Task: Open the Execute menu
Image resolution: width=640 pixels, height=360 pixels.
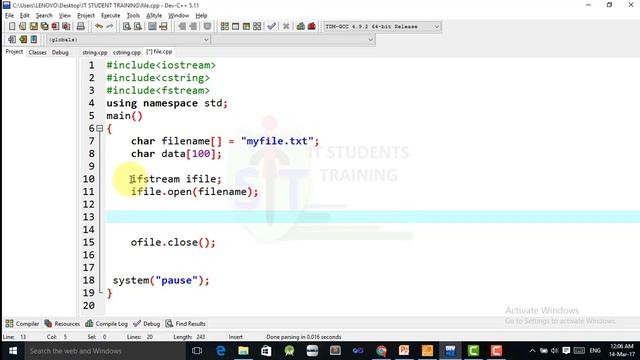Action: (x=111, y=16)
